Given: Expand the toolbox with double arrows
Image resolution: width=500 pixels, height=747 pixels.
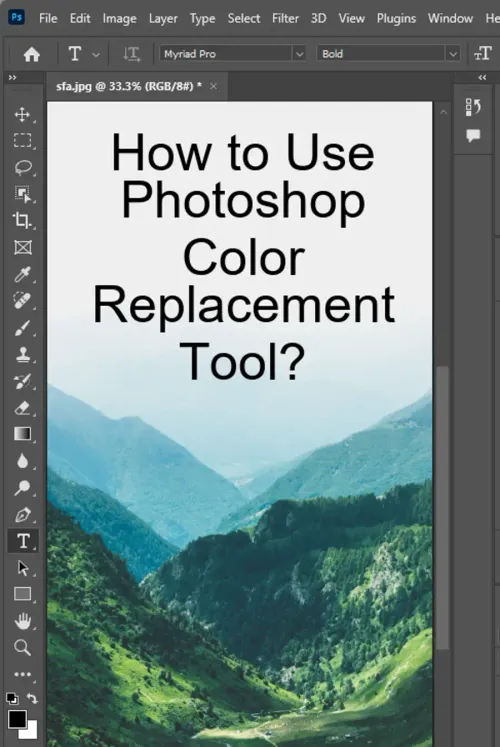Looking at the screenshot, I should tap(12, 77).
